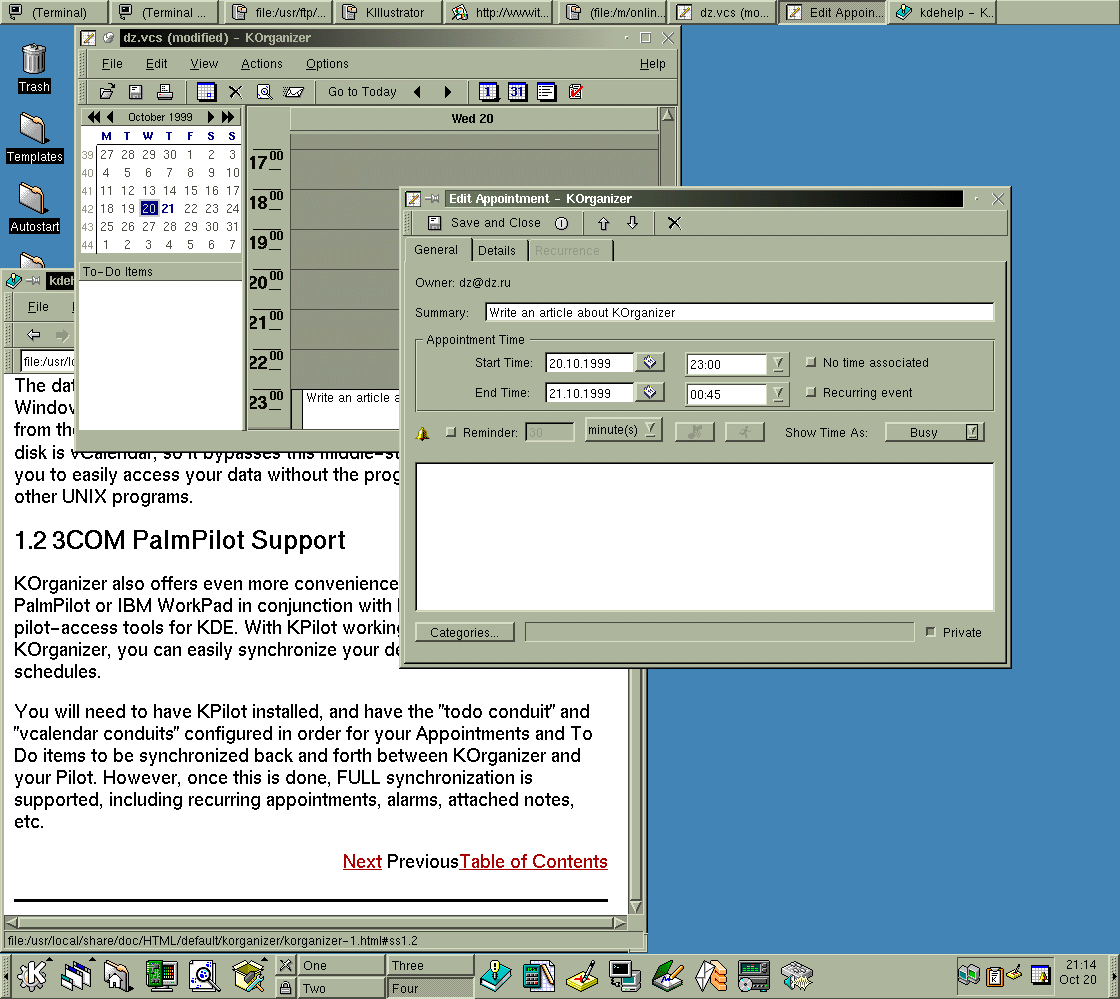The image size is (1120, 999).
Task: Expand the end time 00:45 dropdown
Action: pos(778,394)
